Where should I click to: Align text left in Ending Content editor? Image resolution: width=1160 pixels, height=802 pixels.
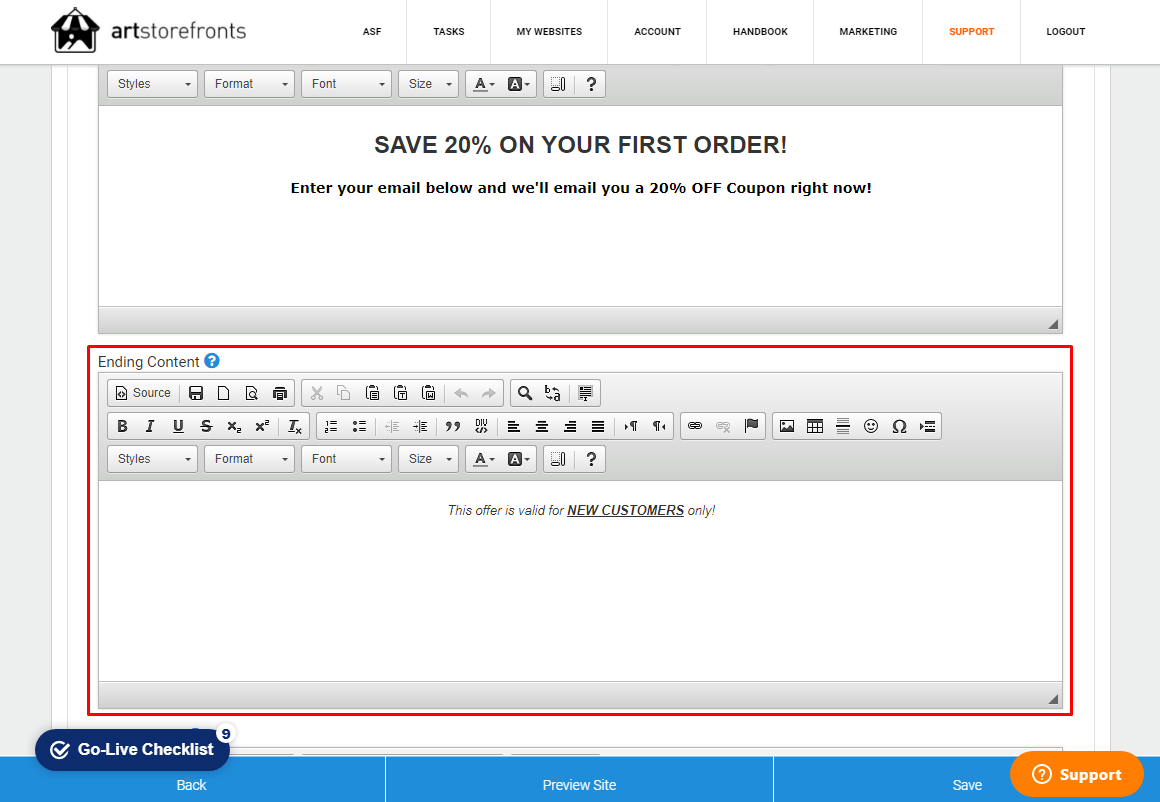click(514, 426)
